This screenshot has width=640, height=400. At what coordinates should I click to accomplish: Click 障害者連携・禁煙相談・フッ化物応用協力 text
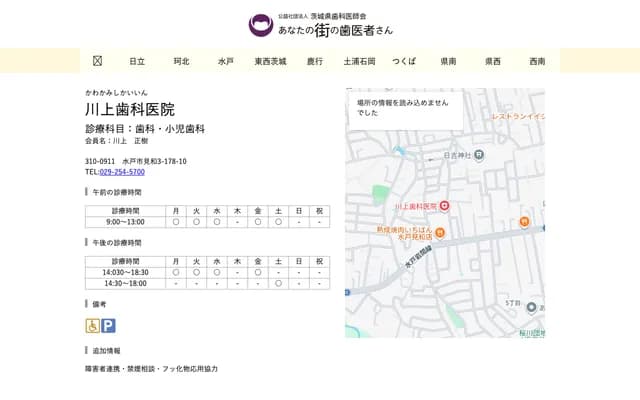[x=151, y=369]
